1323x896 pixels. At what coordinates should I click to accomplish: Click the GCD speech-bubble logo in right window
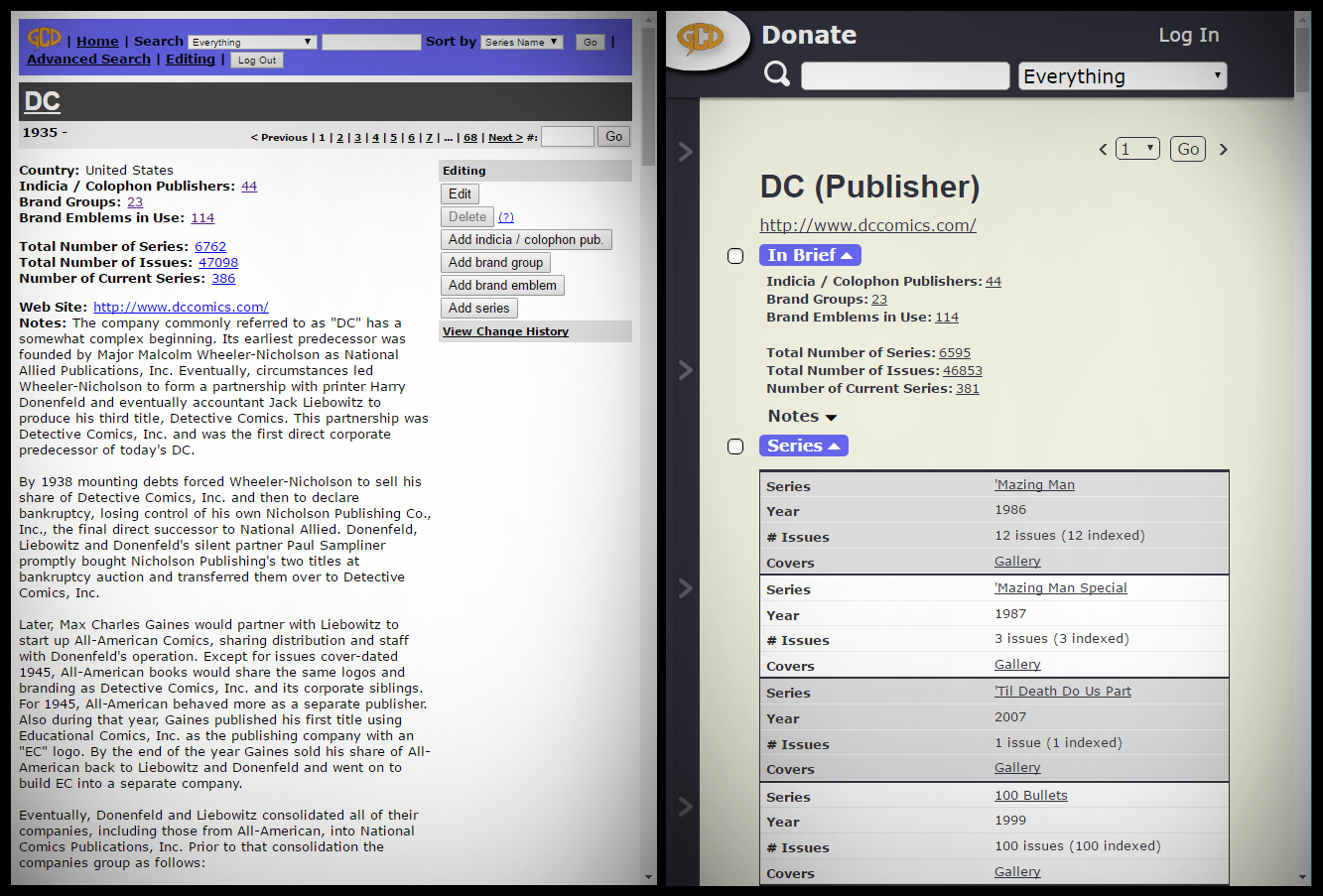(700, 40)
